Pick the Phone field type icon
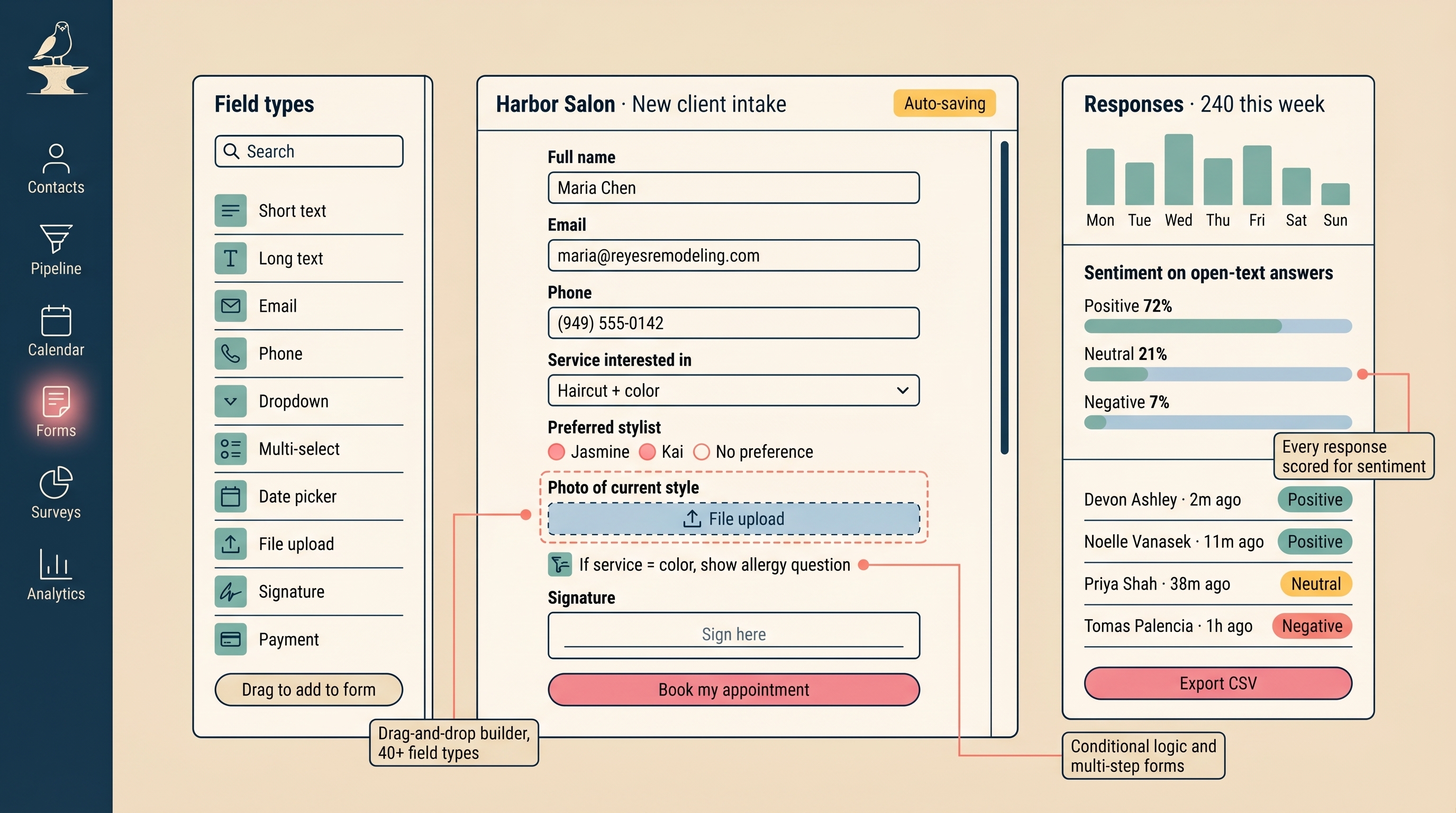 tap(231, 354)
